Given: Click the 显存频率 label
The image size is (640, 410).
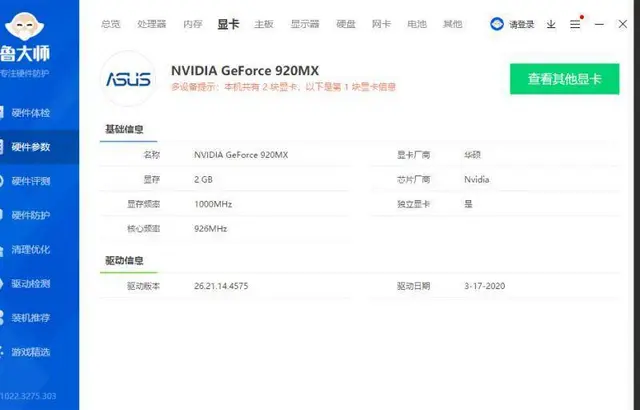Looking at the screenshot, I should [144, 204].
